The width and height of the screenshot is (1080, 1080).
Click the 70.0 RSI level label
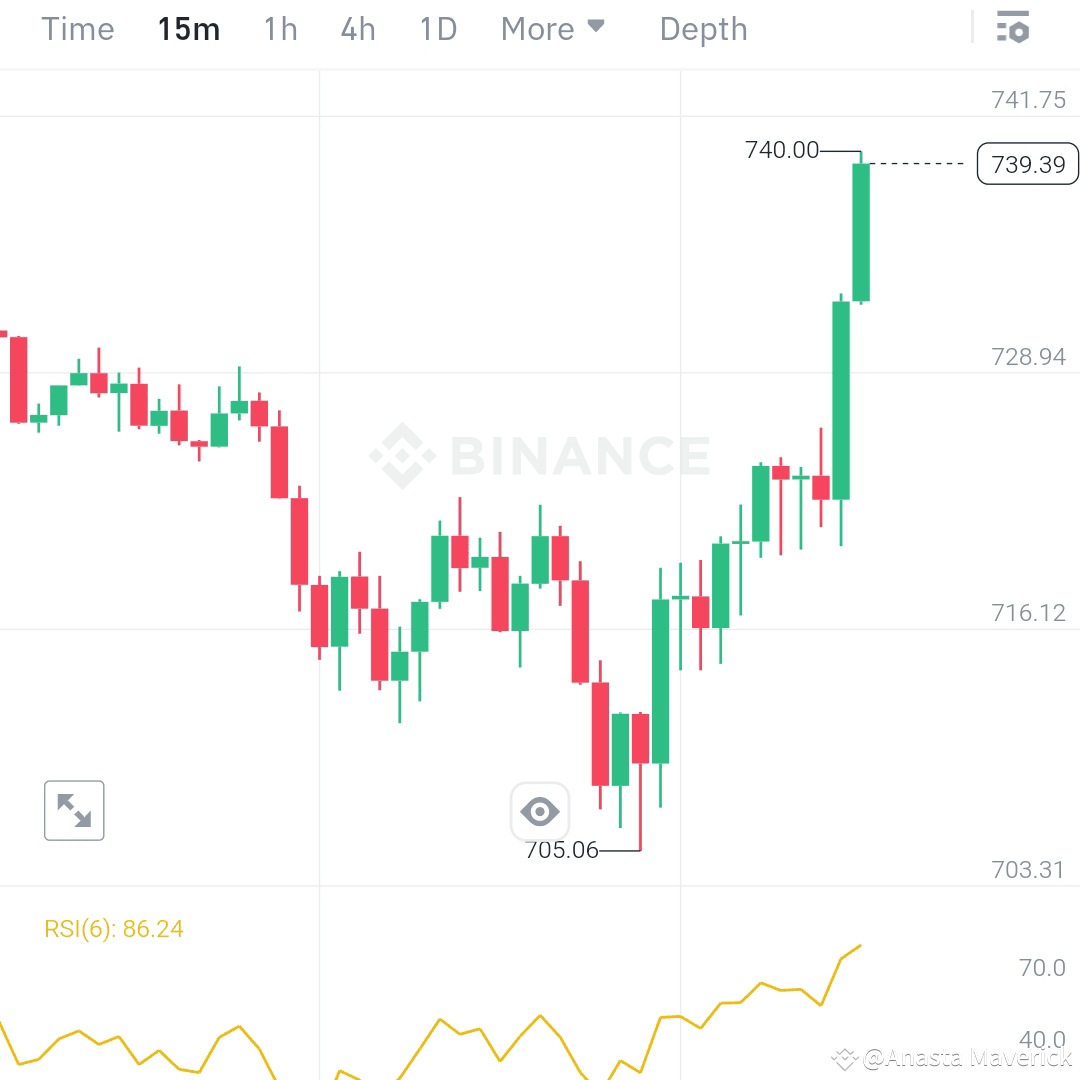point(1041,967)
